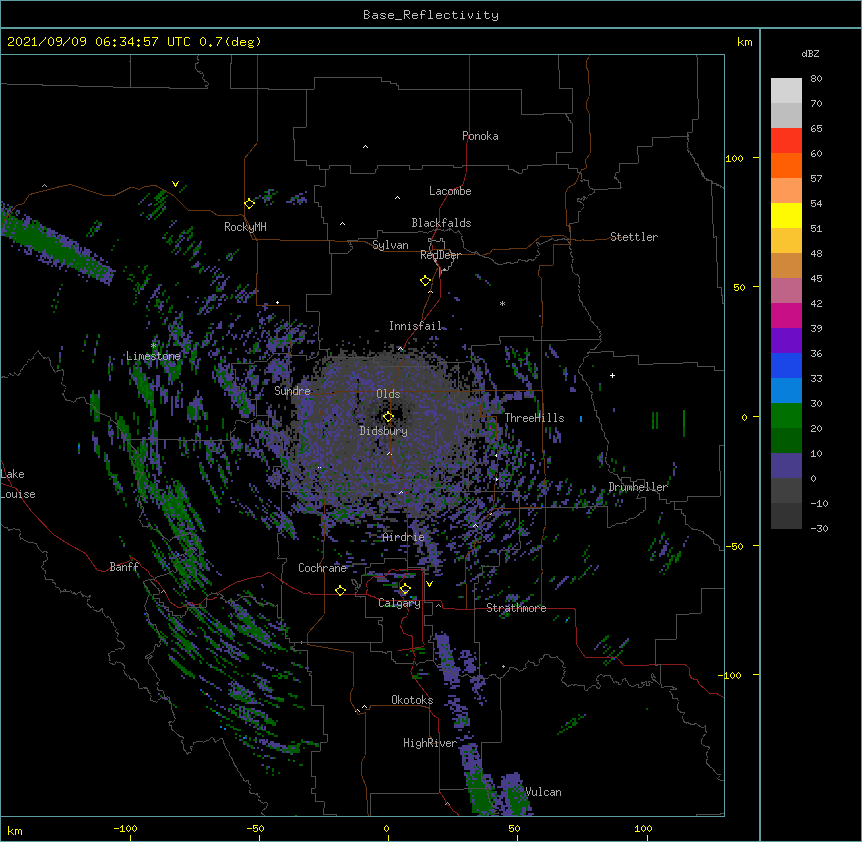Click the Banff label
The height and width of the screenshot is (842, 862).
(124, 567)
